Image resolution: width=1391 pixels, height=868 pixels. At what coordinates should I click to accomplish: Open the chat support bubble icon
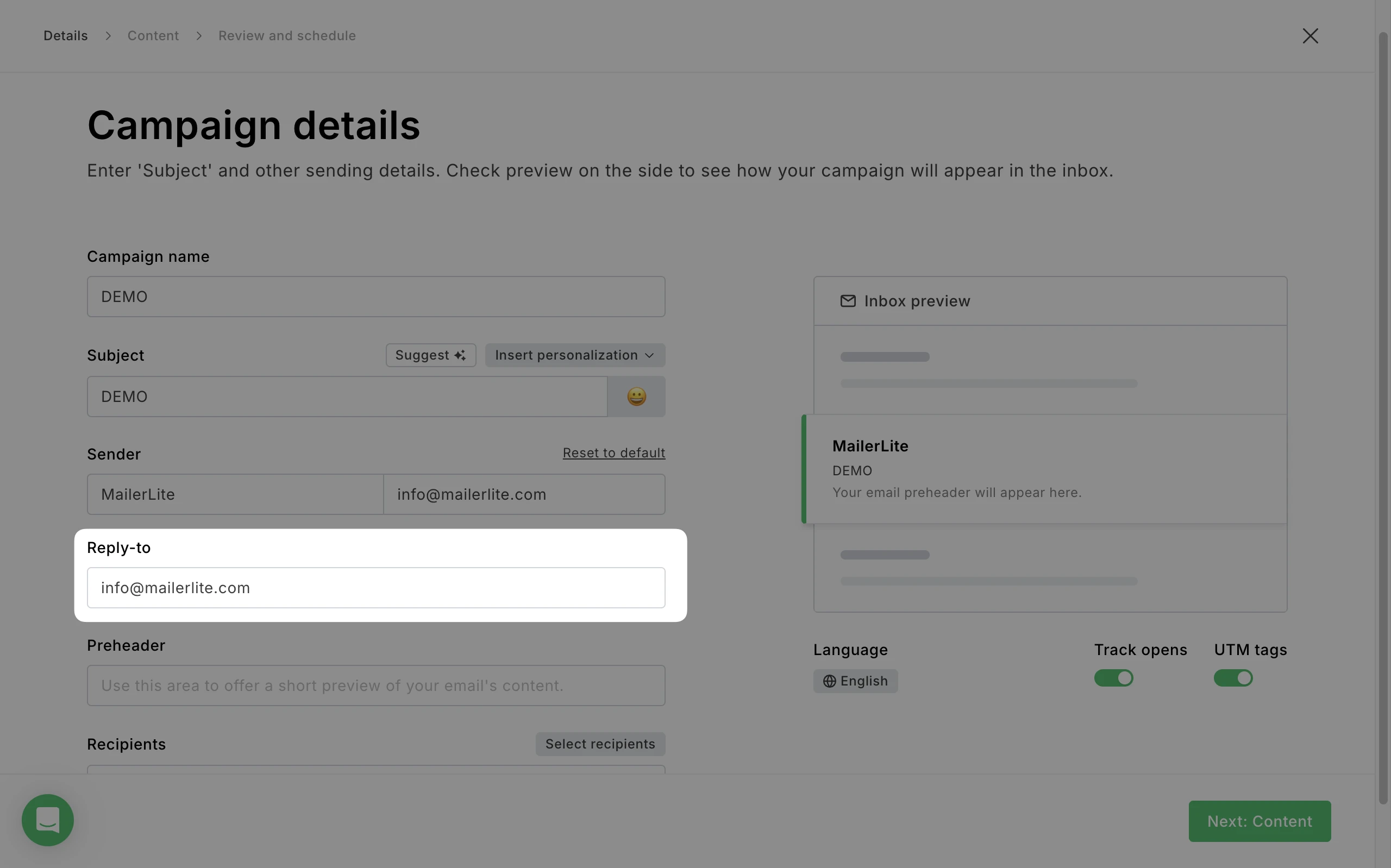[x=48, y=820]
